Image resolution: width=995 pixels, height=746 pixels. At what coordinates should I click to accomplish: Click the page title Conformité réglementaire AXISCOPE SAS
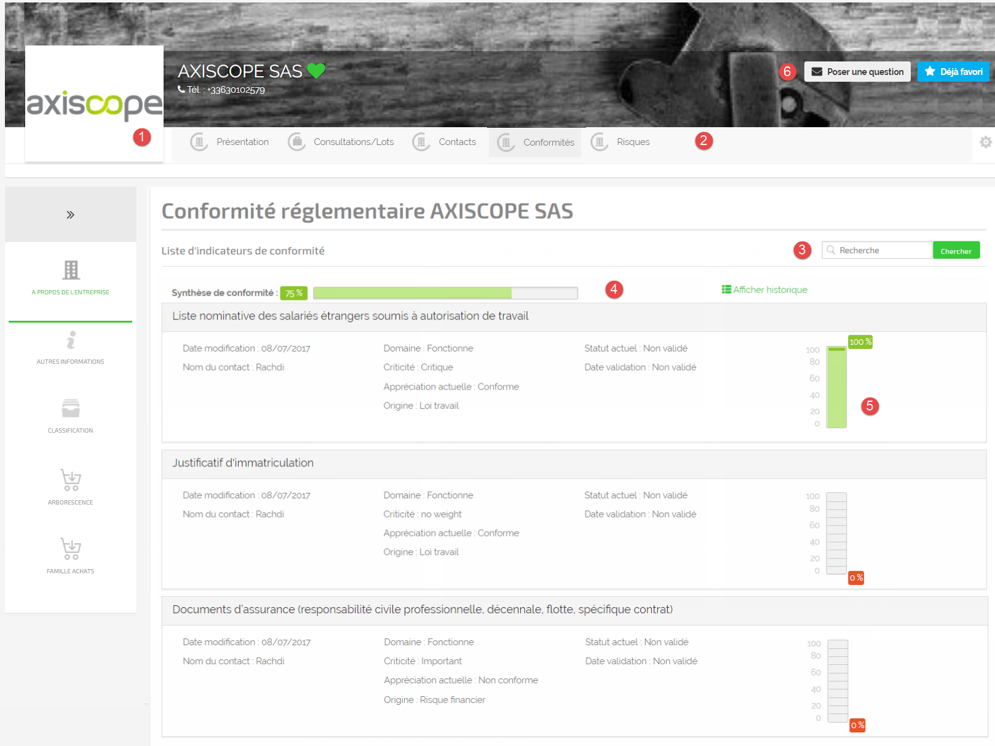pos(367,211)
